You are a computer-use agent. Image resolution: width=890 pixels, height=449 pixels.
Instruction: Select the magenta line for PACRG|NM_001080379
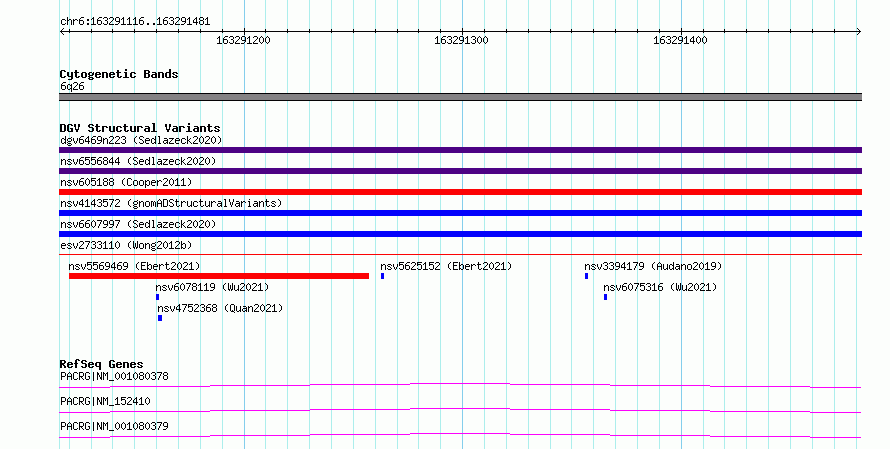coord(460,435)
